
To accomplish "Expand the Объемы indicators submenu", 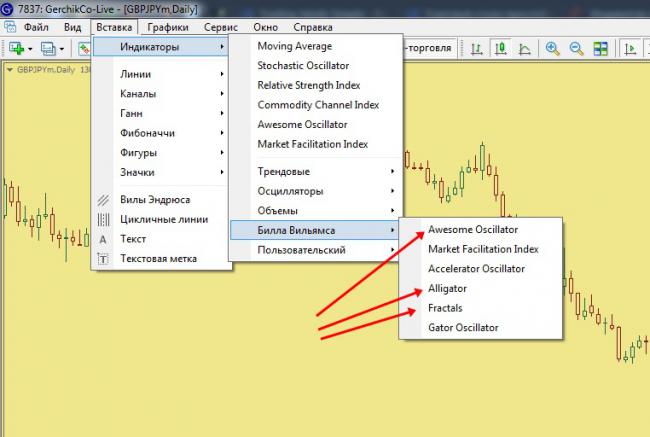I will [316, 211].
